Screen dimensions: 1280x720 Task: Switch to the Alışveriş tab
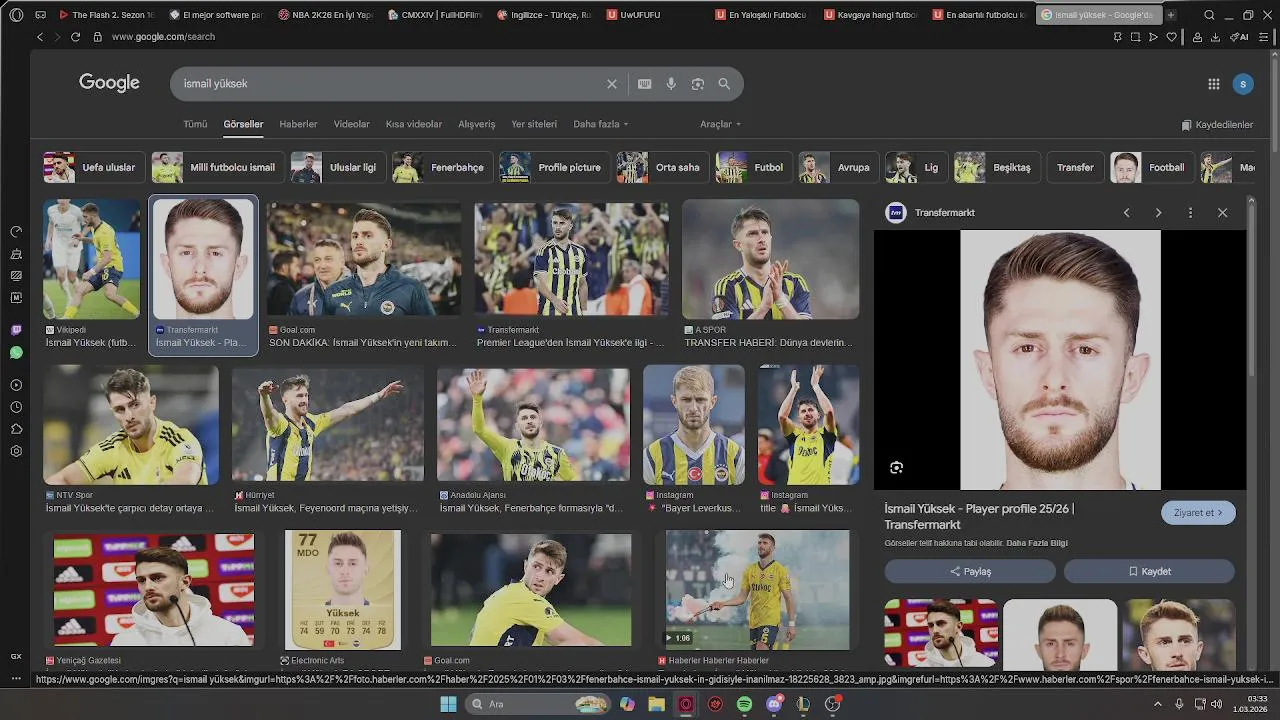coord(477,124)
